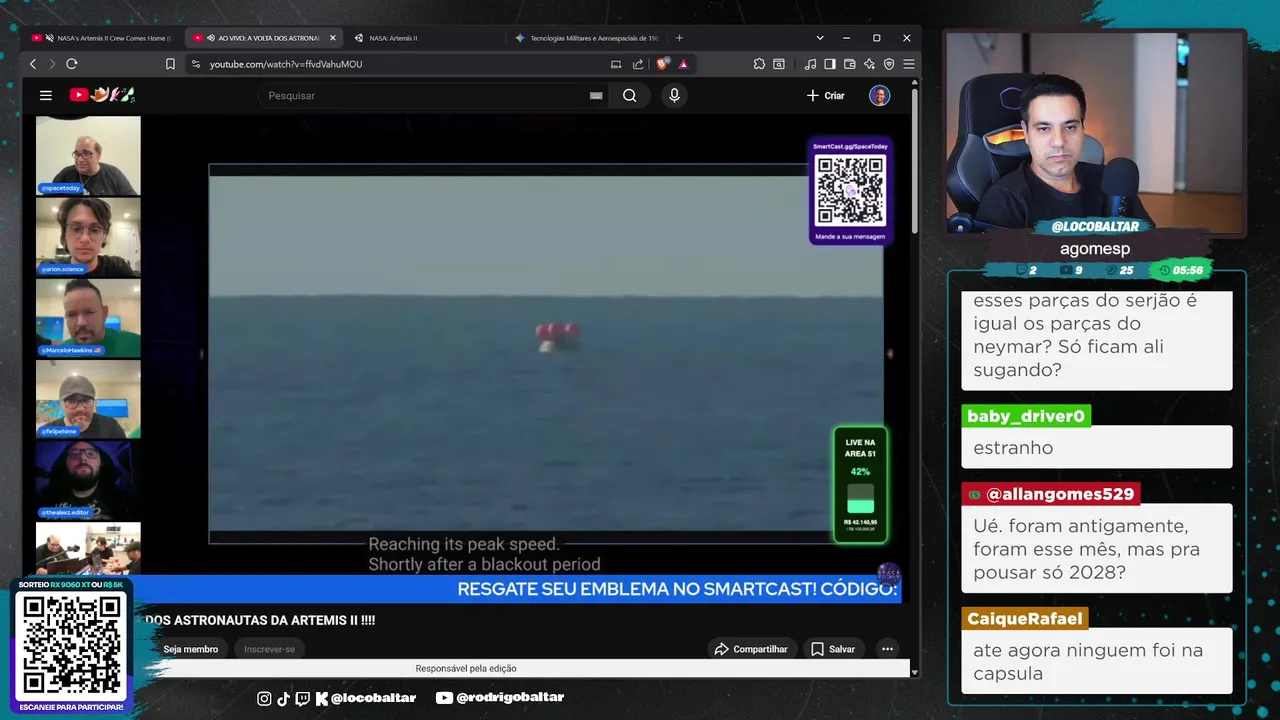Open Brave Shields lion icon
Viewport: 1280px width, 720px height.
(x=662, y=64)
